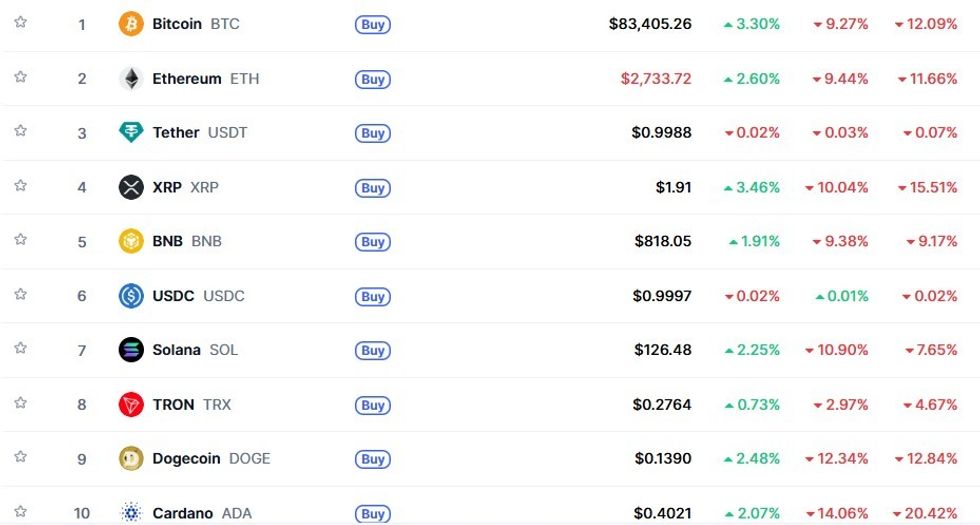Buy Dogecoin using its Buy button
This screenshot has width=980, height=525.
[x=373, y=460]
